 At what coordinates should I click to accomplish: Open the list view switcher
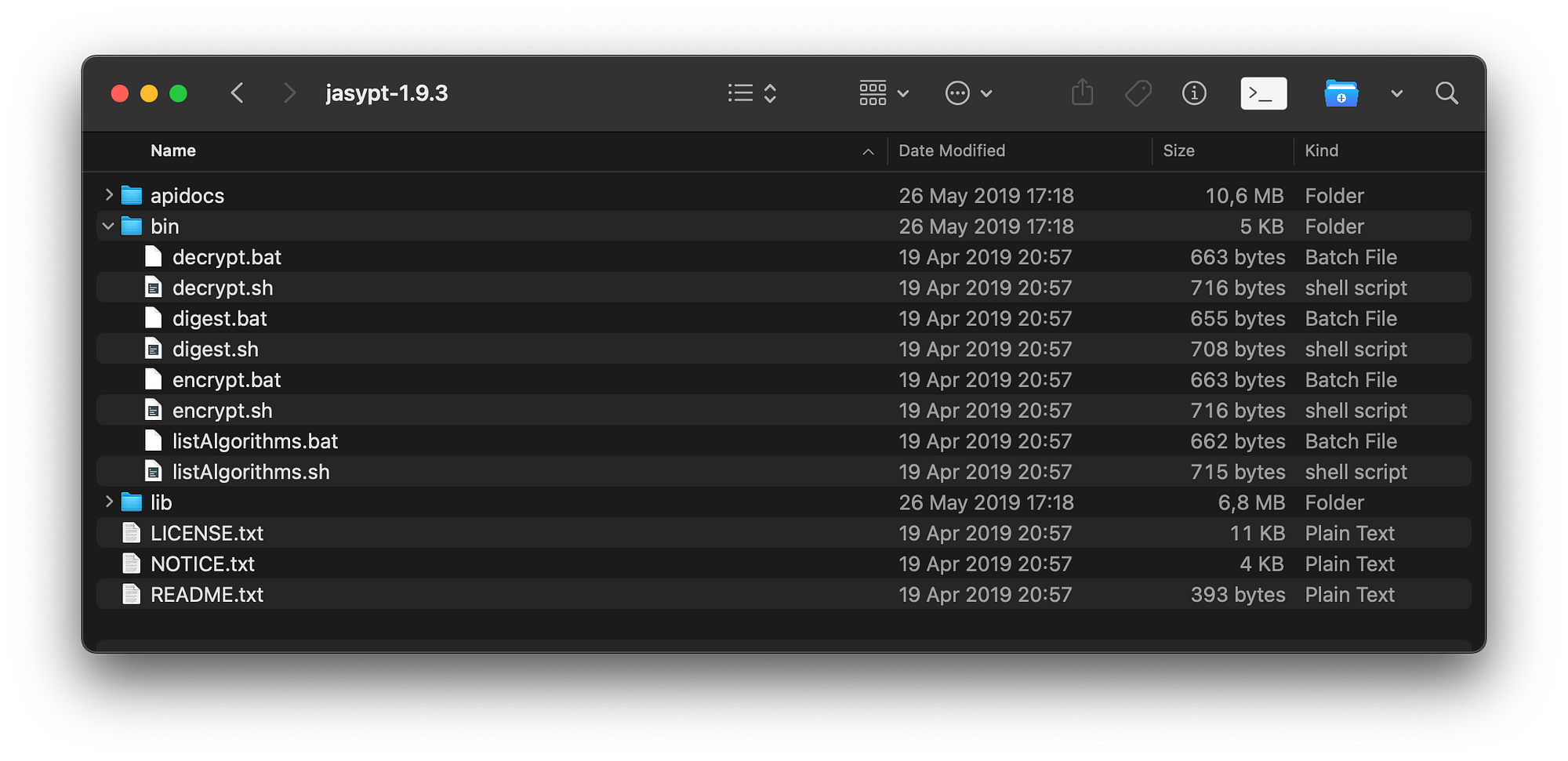[752, 93]
